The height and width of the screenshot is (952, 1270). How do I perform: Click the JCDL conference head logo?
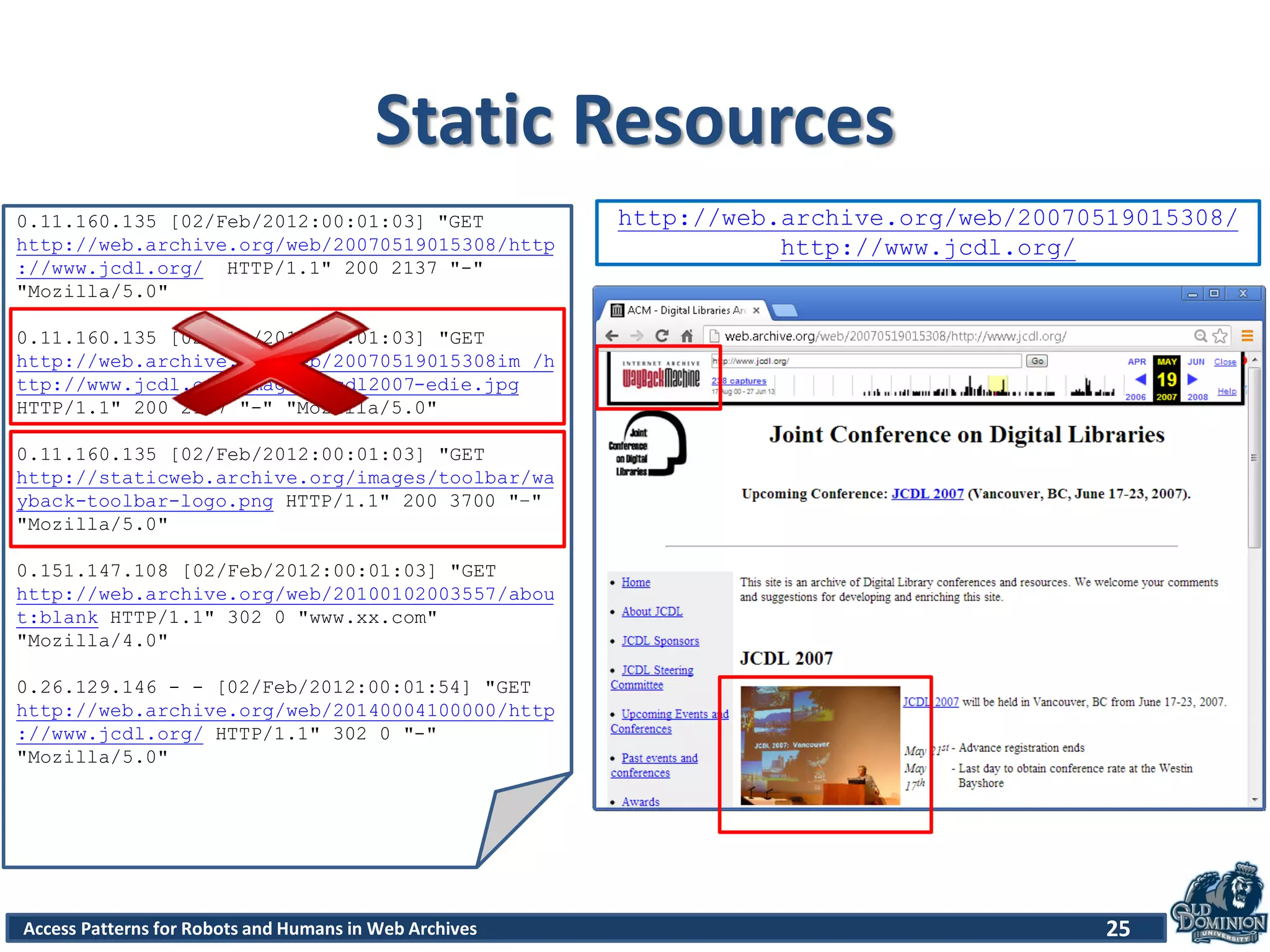click(647, 444)
